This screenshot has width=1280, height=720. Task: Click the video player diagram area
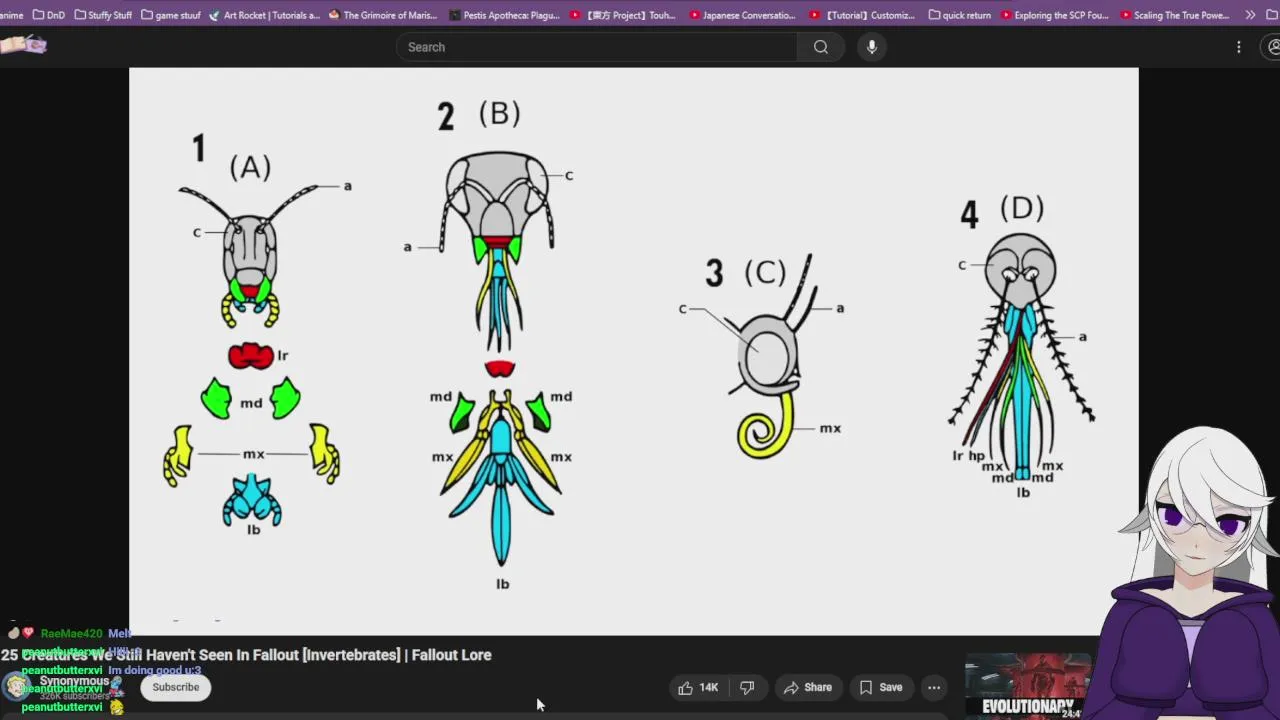pos(633,350)
